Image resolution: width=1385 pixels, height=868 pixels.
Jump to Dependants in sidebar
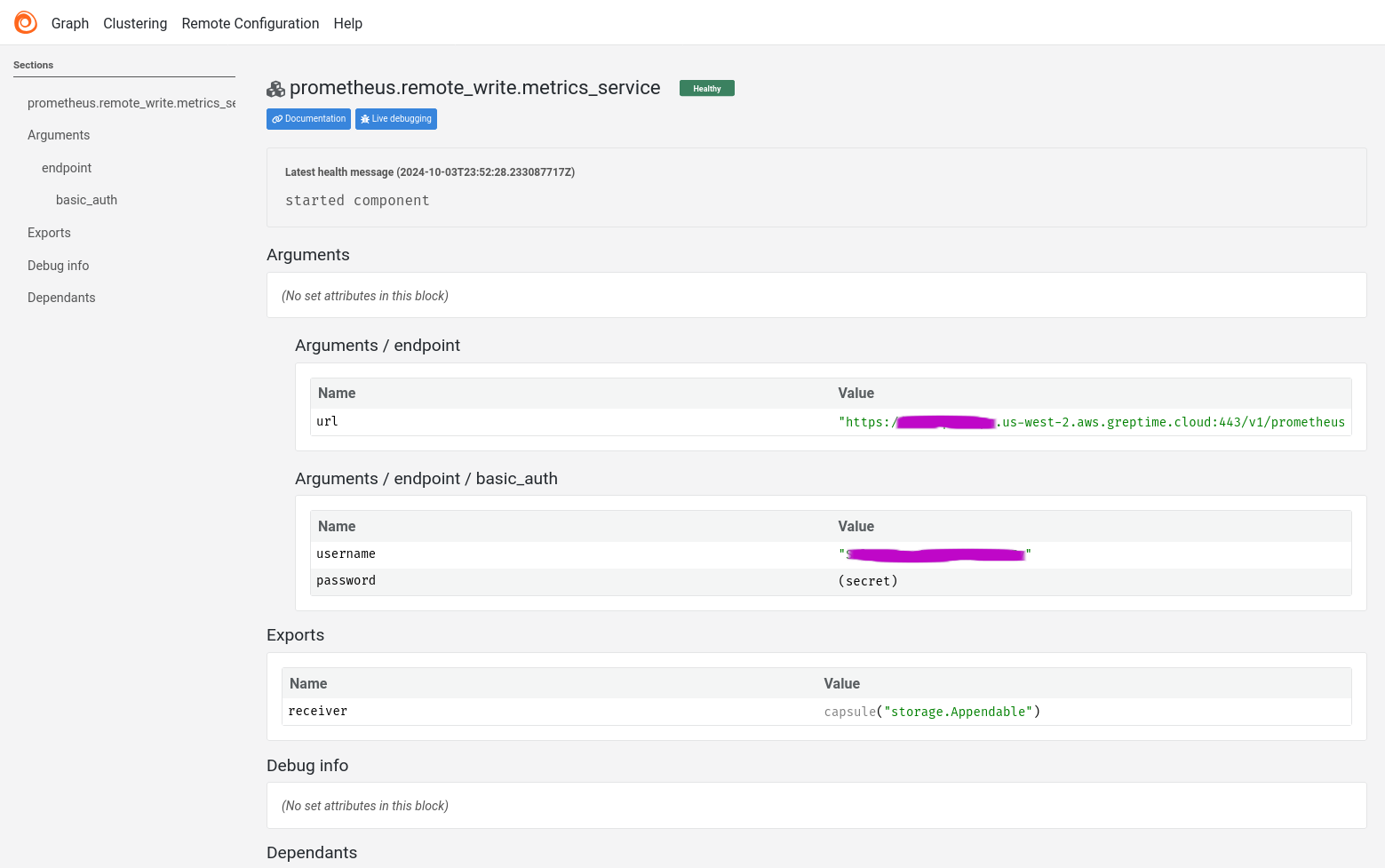(x=61, y=298)
